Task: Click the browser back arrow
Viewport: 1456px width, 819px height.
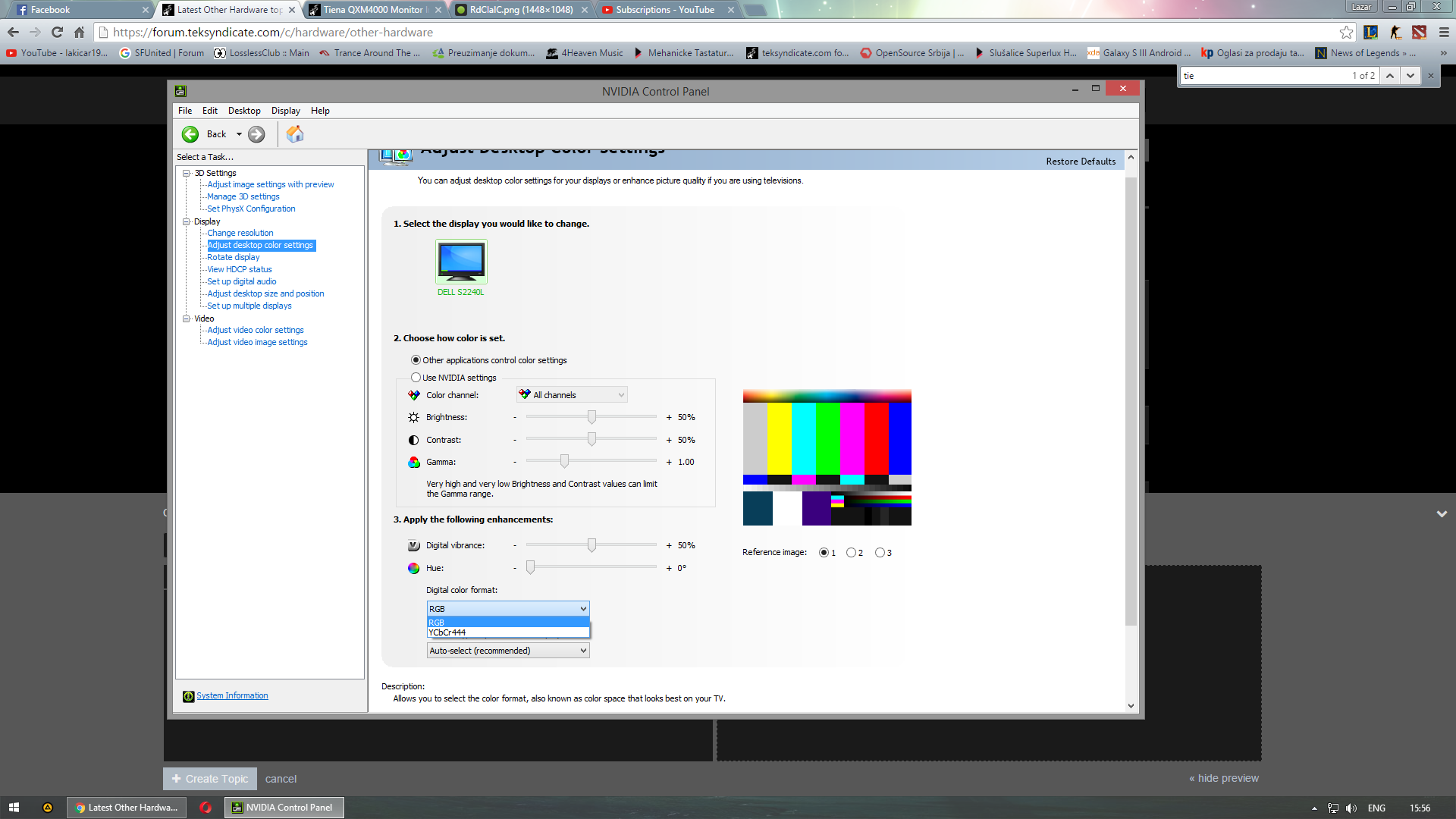Action: [13, 32]
